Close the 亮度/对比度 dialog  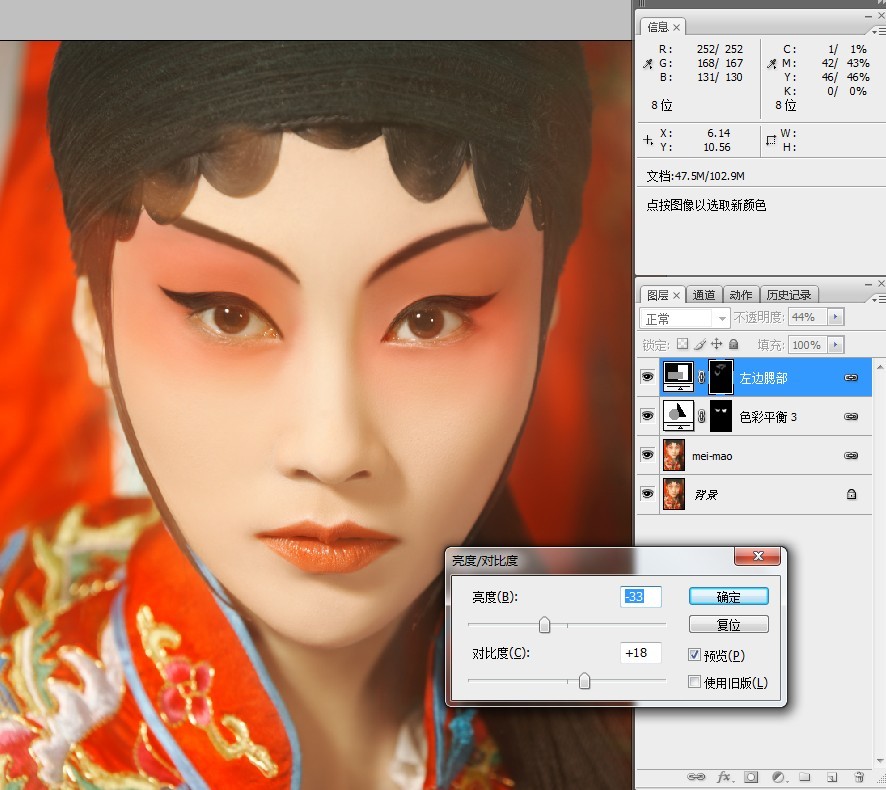[x=757, y=556]
